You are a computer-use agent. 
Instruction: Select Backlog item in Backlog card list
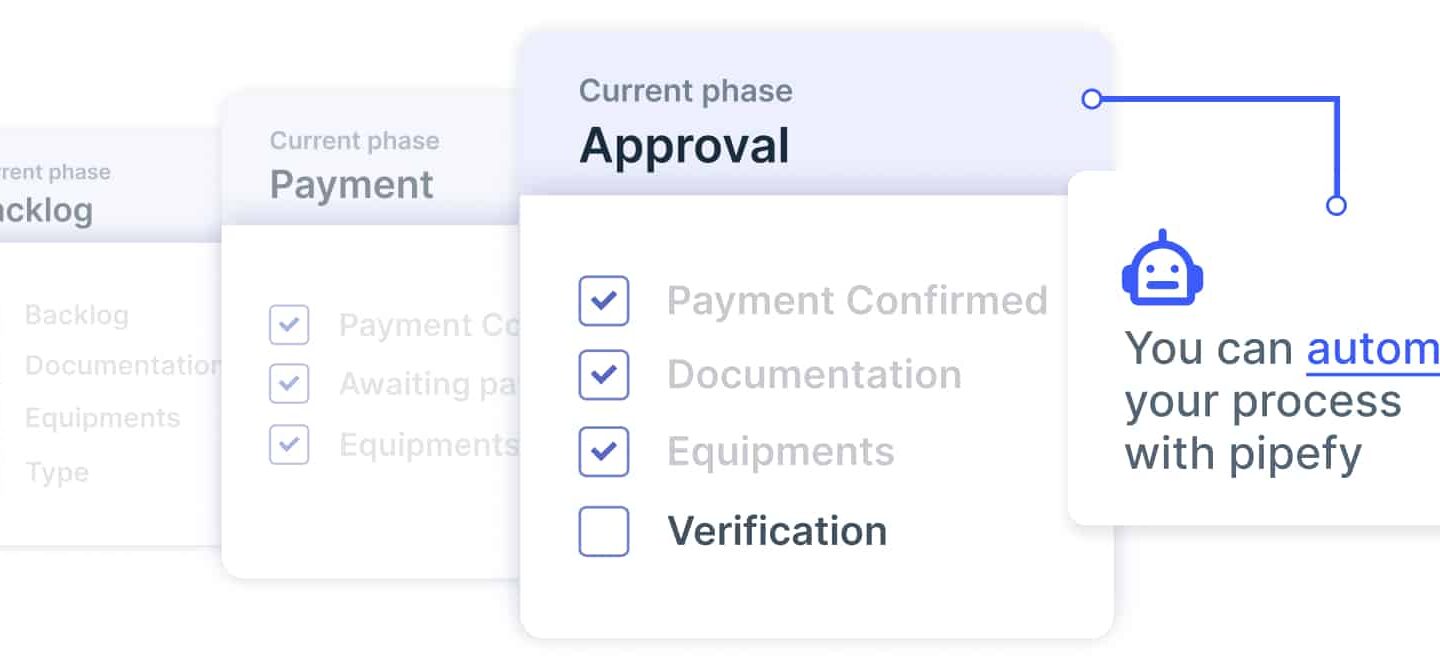[77, 316]
